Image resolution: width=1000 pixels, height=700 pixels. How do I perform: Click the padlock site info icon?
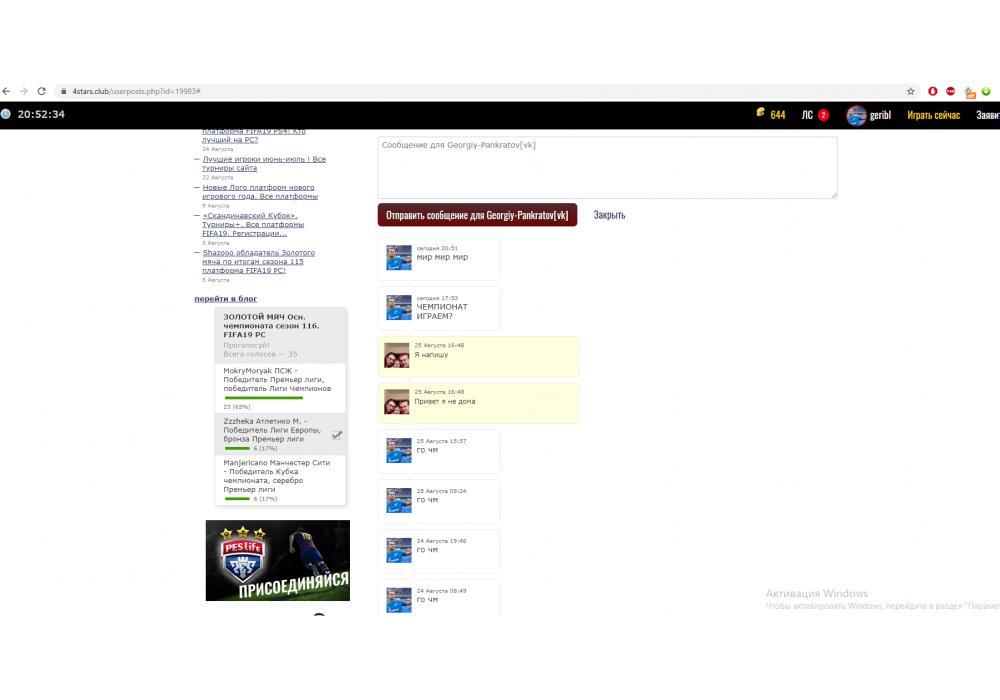[63, 91]
